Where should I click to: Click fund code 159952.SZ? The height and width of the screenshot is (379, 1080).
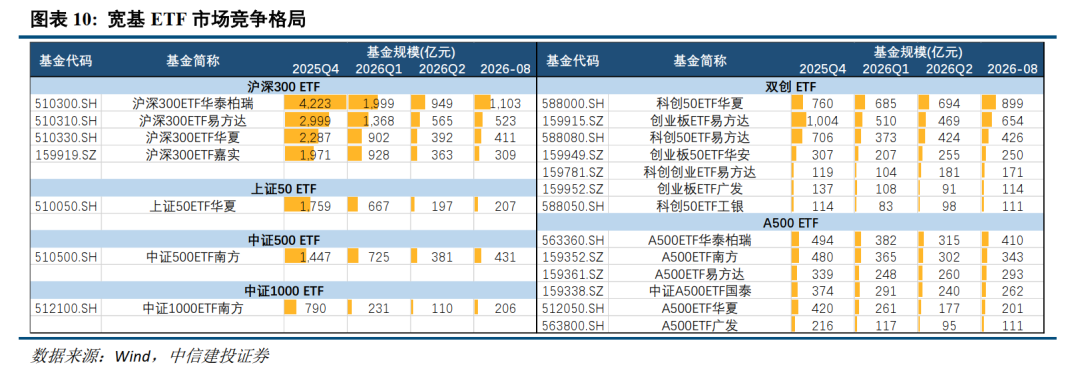(573, 188)
